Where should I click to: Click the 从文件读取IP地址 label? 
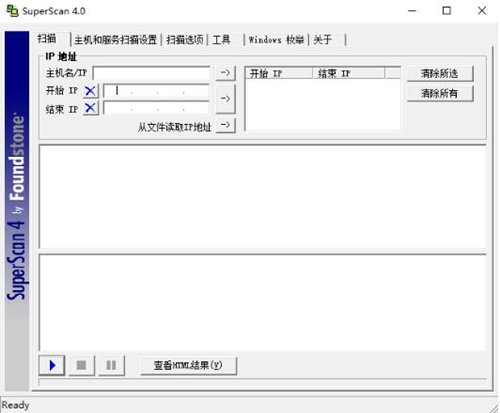pos(175,127)
